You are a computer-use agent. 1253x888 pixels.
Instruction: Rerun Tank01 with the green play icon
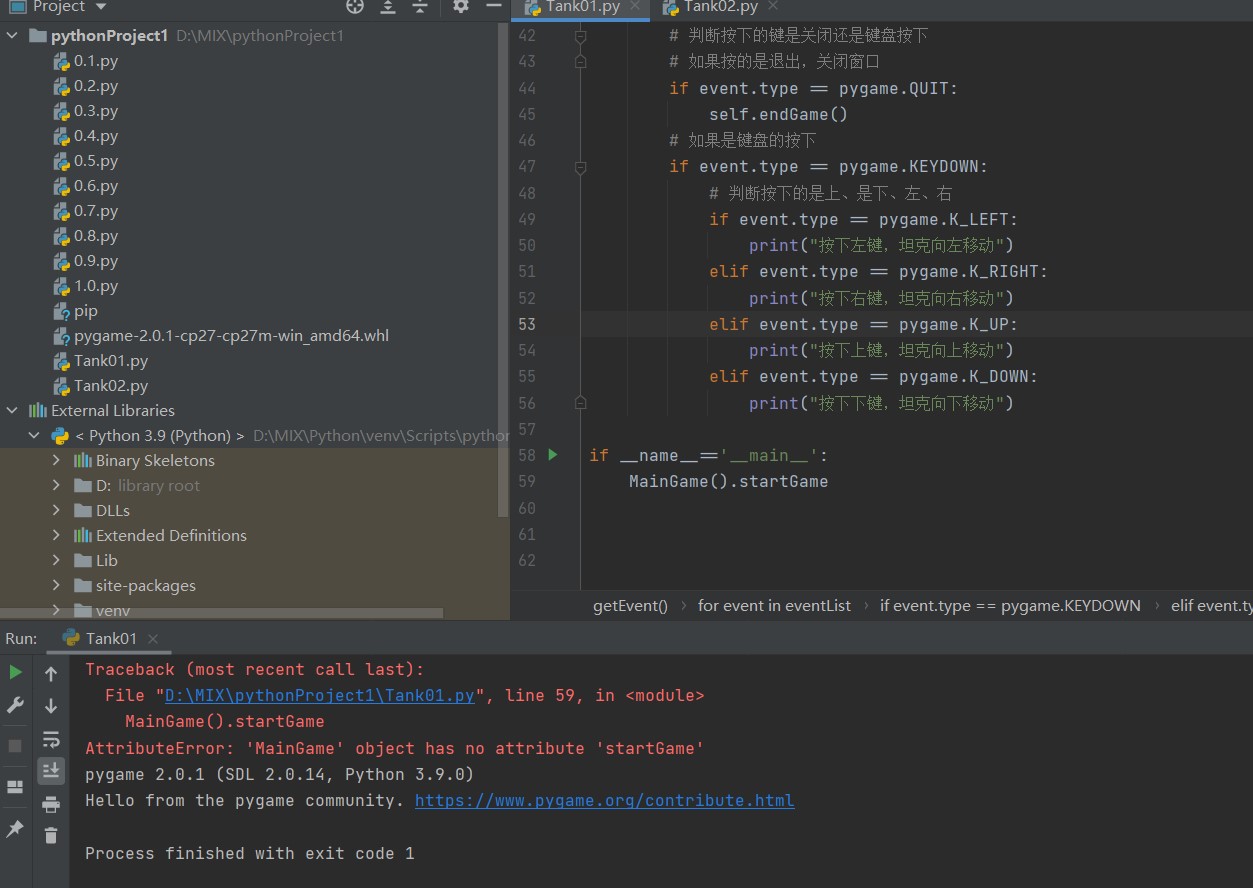tap(15, 672)
